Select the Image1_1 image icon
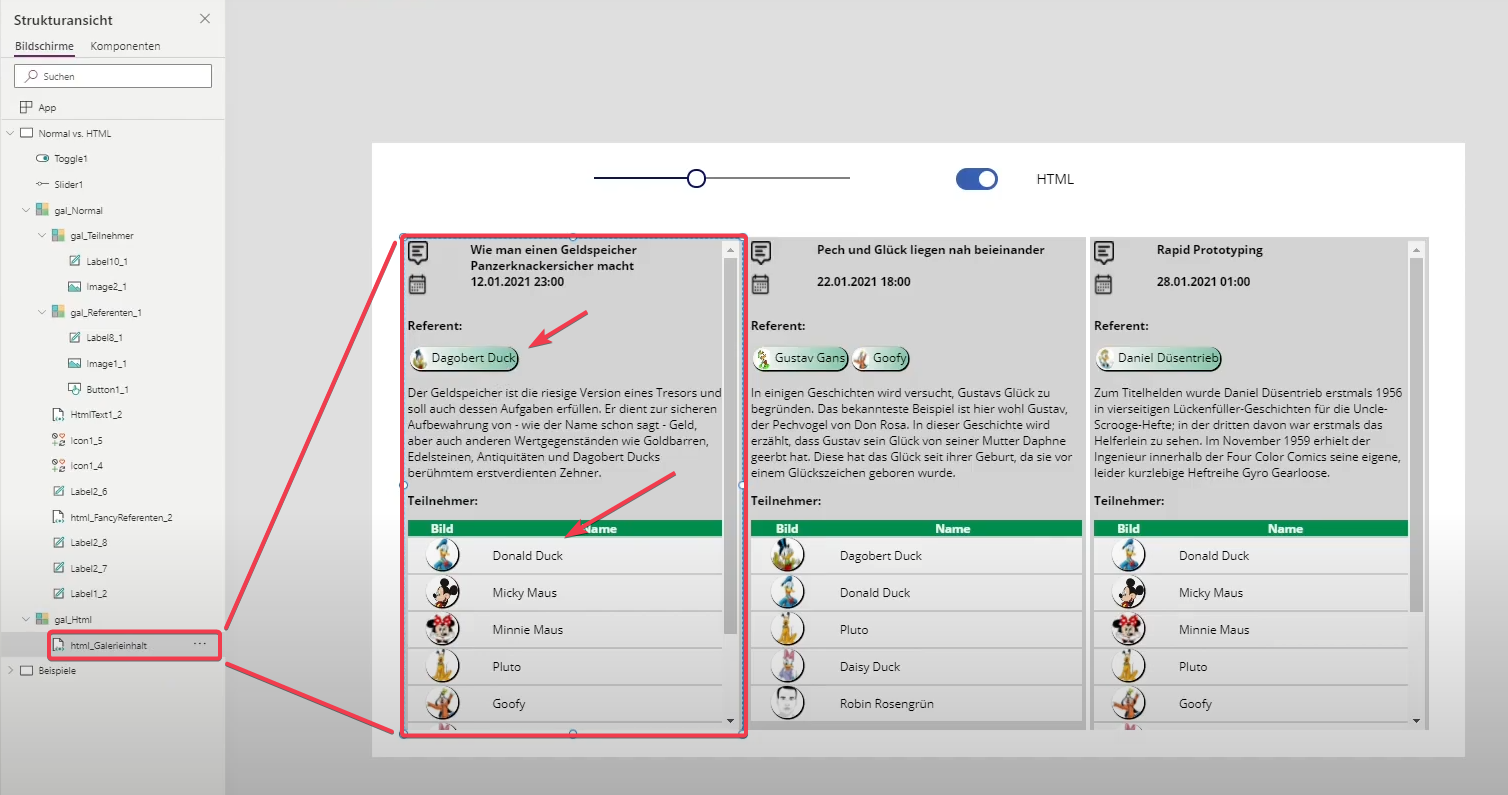 [74, 363]
